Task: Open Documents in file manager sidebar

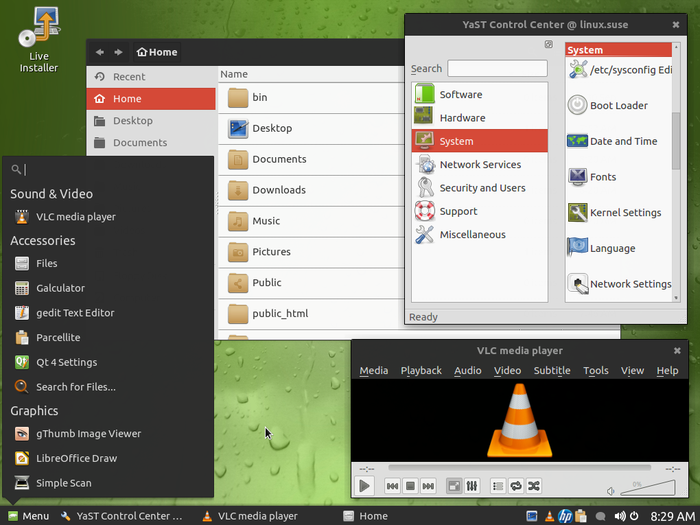Action: [x=140, y=143]
